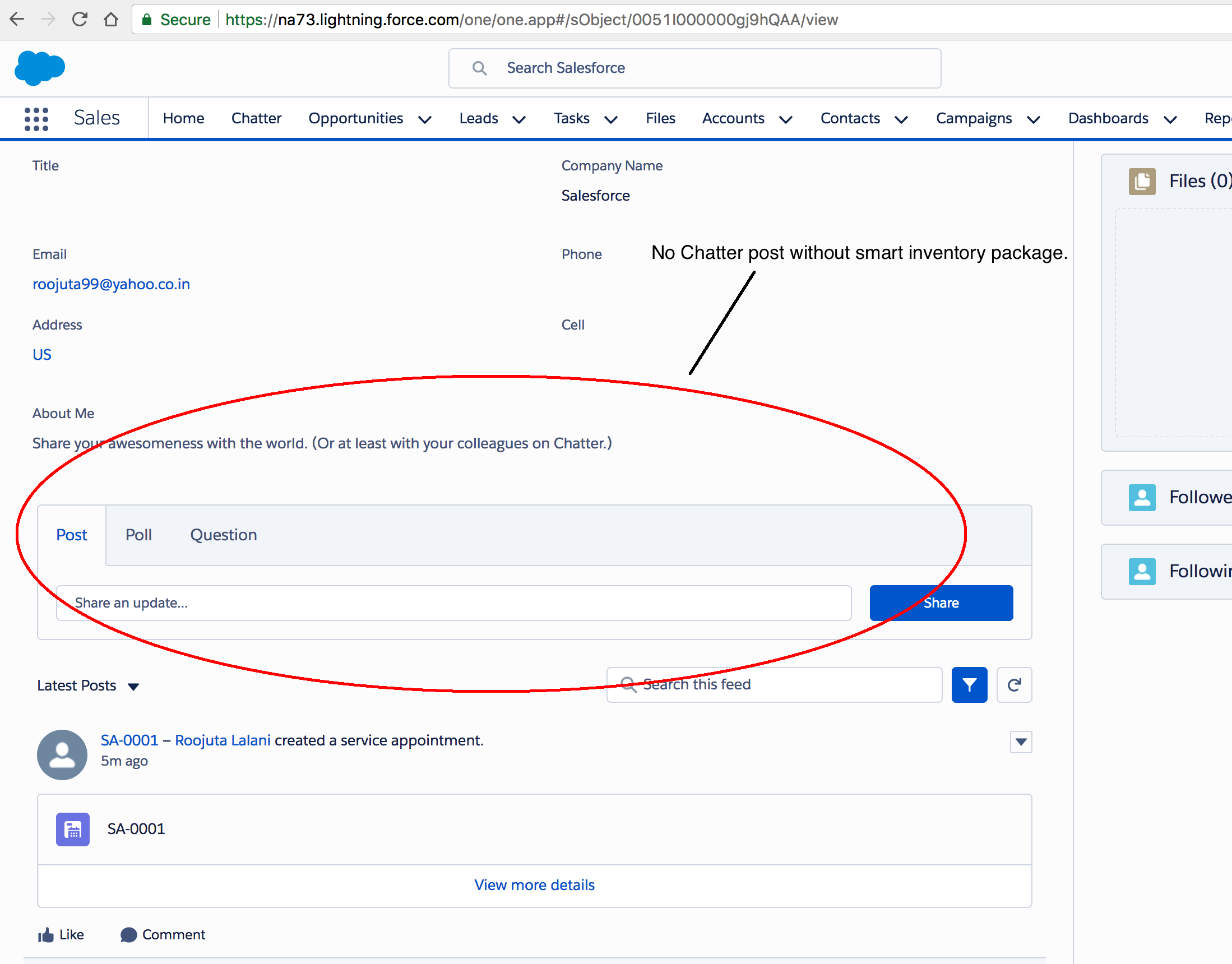Viewport: 1232px width, 964px height.
Task: Refresh the feed with refresh icon
Action: (1013, 685)
